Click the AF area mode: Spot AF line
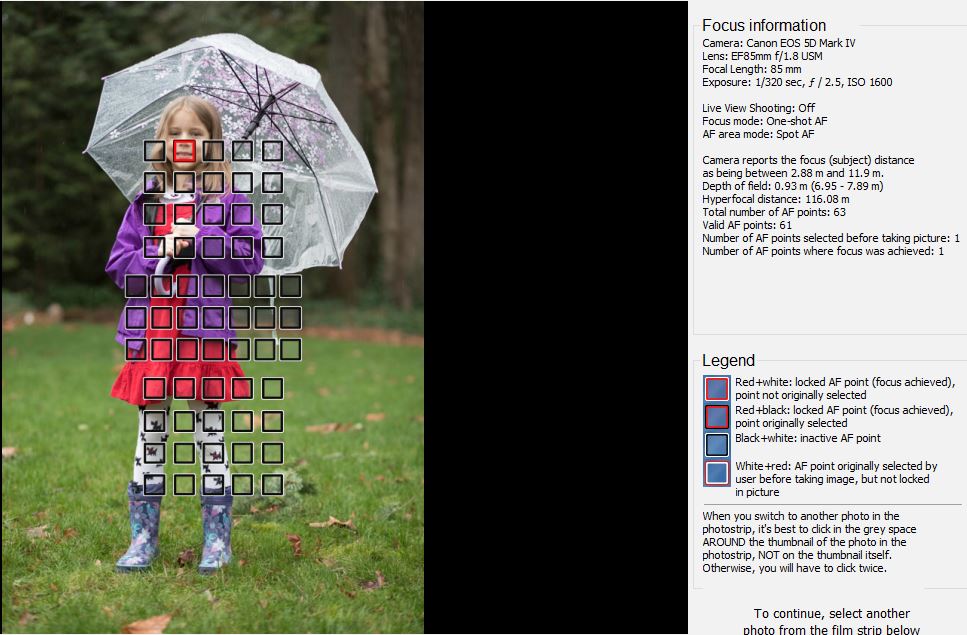 pos(758,134)
